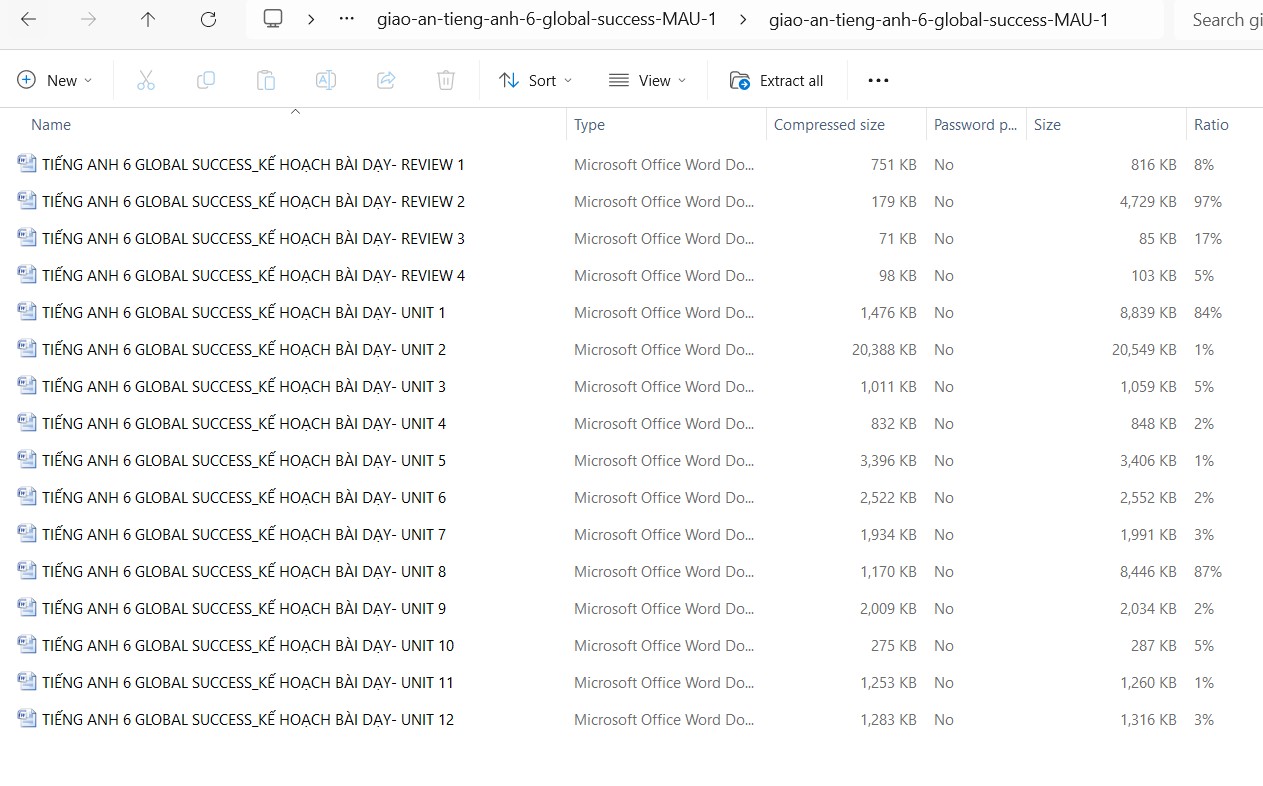Click compressed size 20,388 KB
The height and width of the screenshot is (786, 1263).
click(x=884, y=349)
